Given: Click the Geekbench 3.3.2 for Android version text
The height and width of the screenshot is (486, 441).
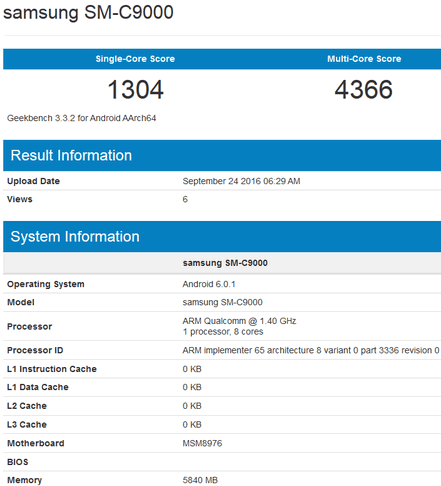Looking at the screenshot, I should tap(82, 118).
